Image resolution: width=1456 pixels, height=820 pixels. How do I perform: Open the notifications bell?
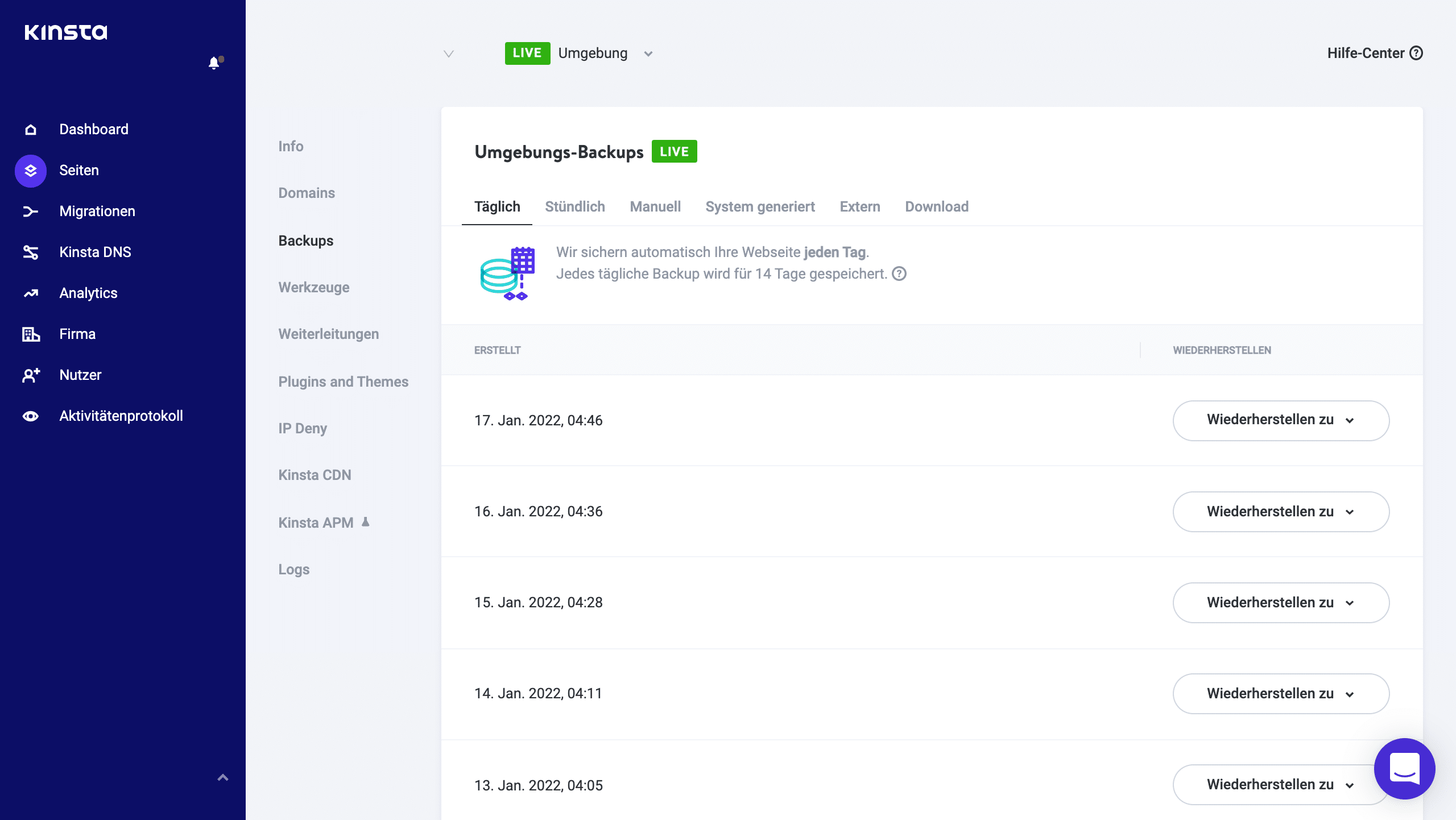click(x=214, y=63)
